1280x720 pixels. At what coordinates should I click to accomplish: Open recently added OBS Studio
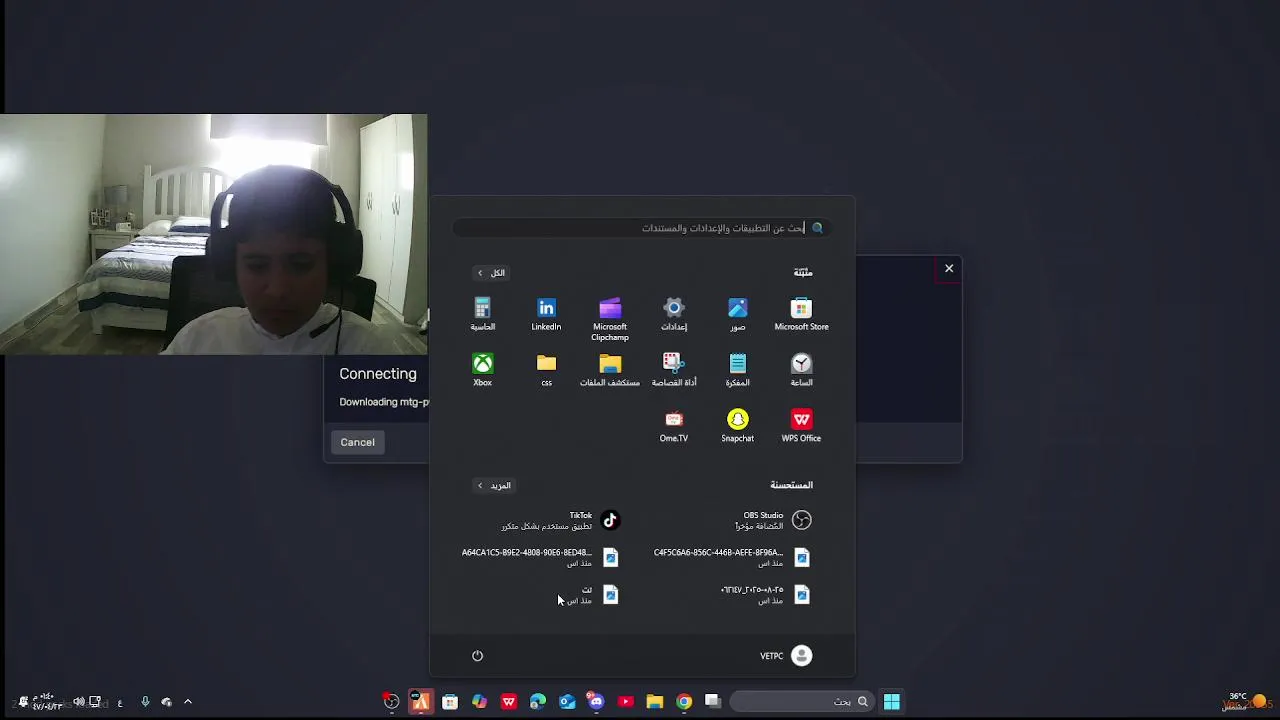773,520
